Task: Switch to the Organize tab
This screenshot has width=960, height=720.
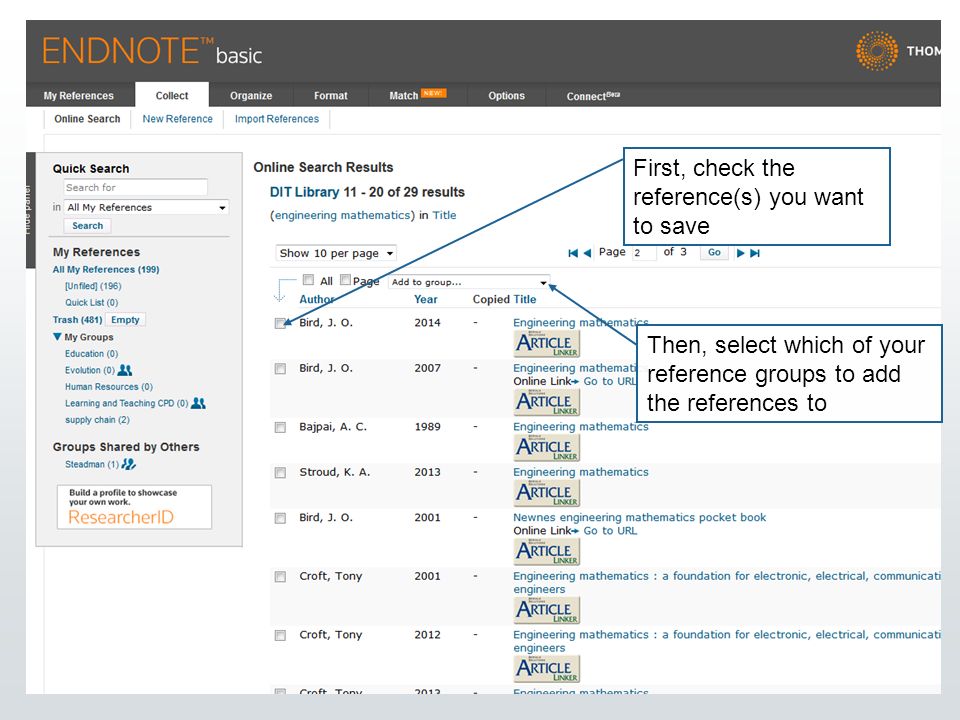Action: coord(251,96)
